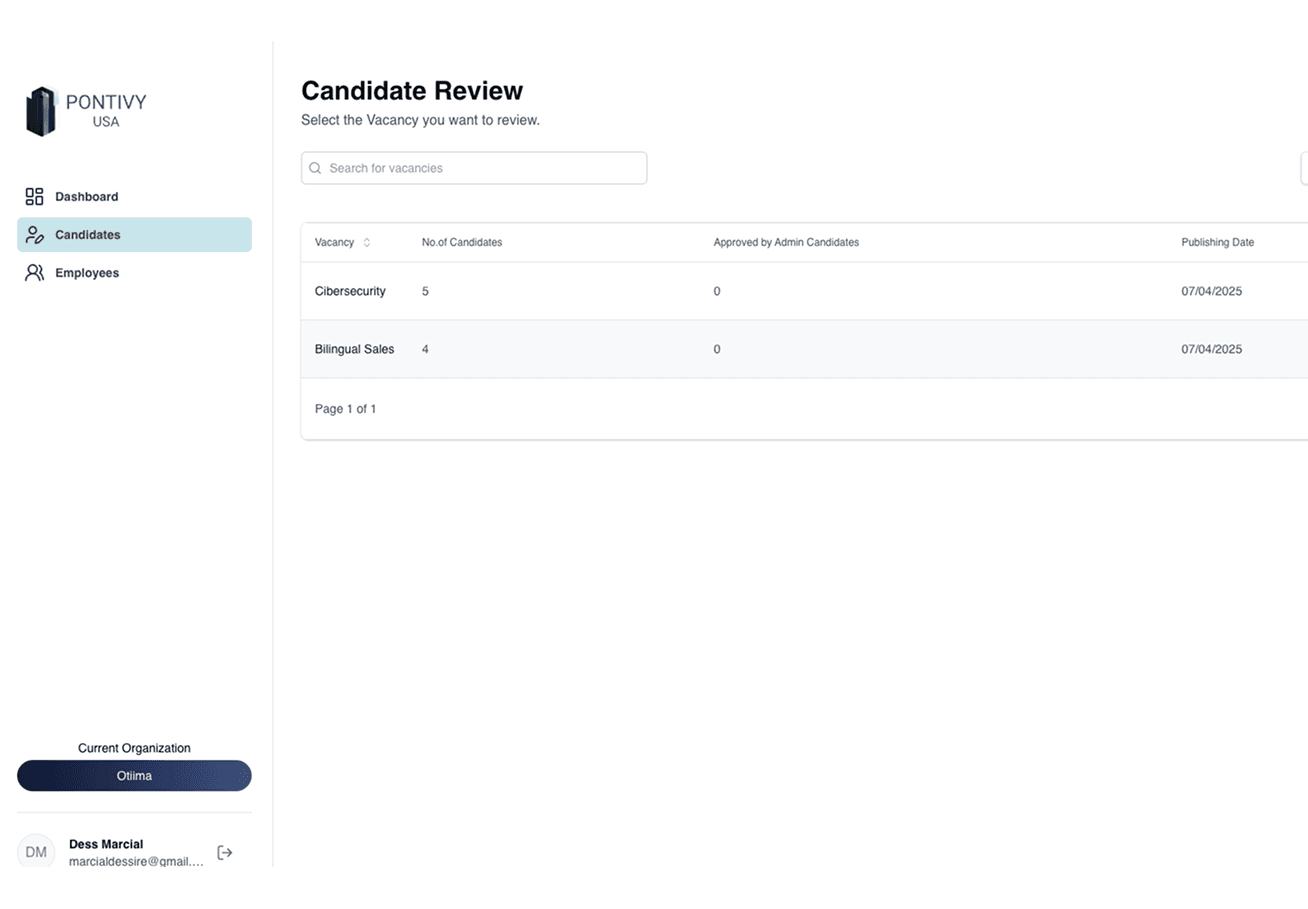Click the Dess Marcial profile name

pyautogui.click(x=106, y=844)
